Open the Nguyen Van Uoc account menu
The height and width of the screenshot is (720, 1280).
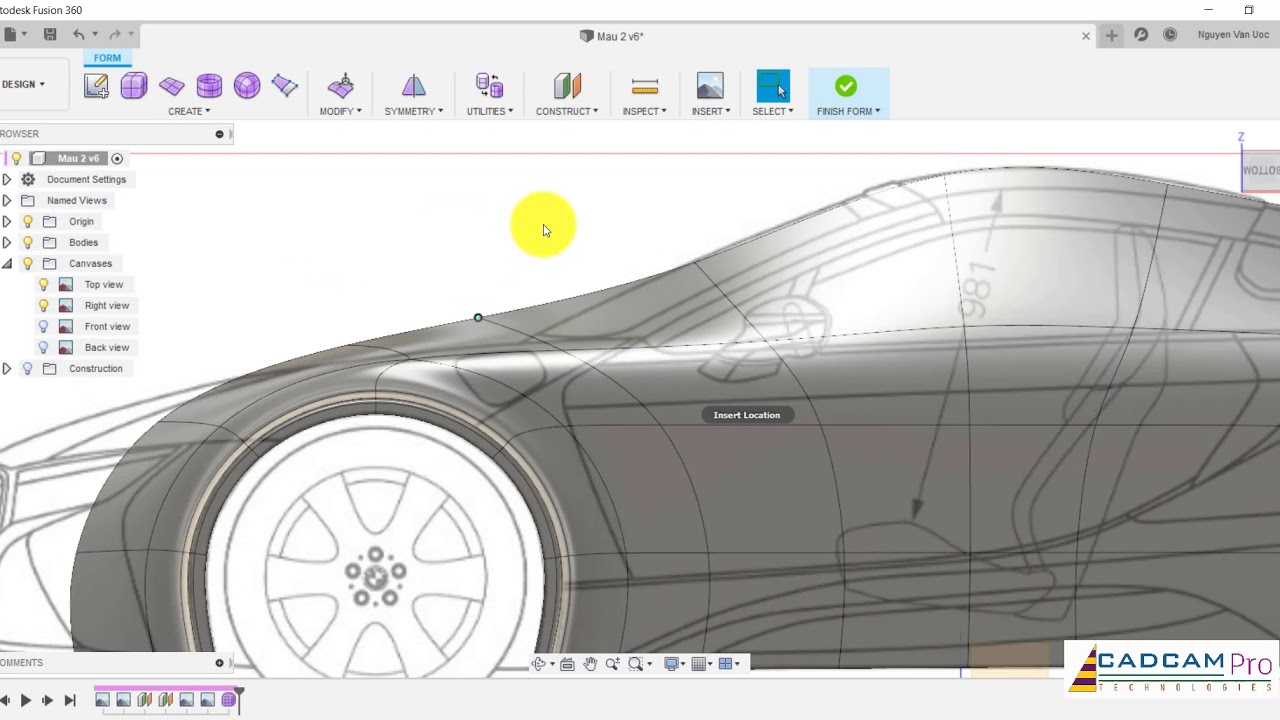[1233, 35]
